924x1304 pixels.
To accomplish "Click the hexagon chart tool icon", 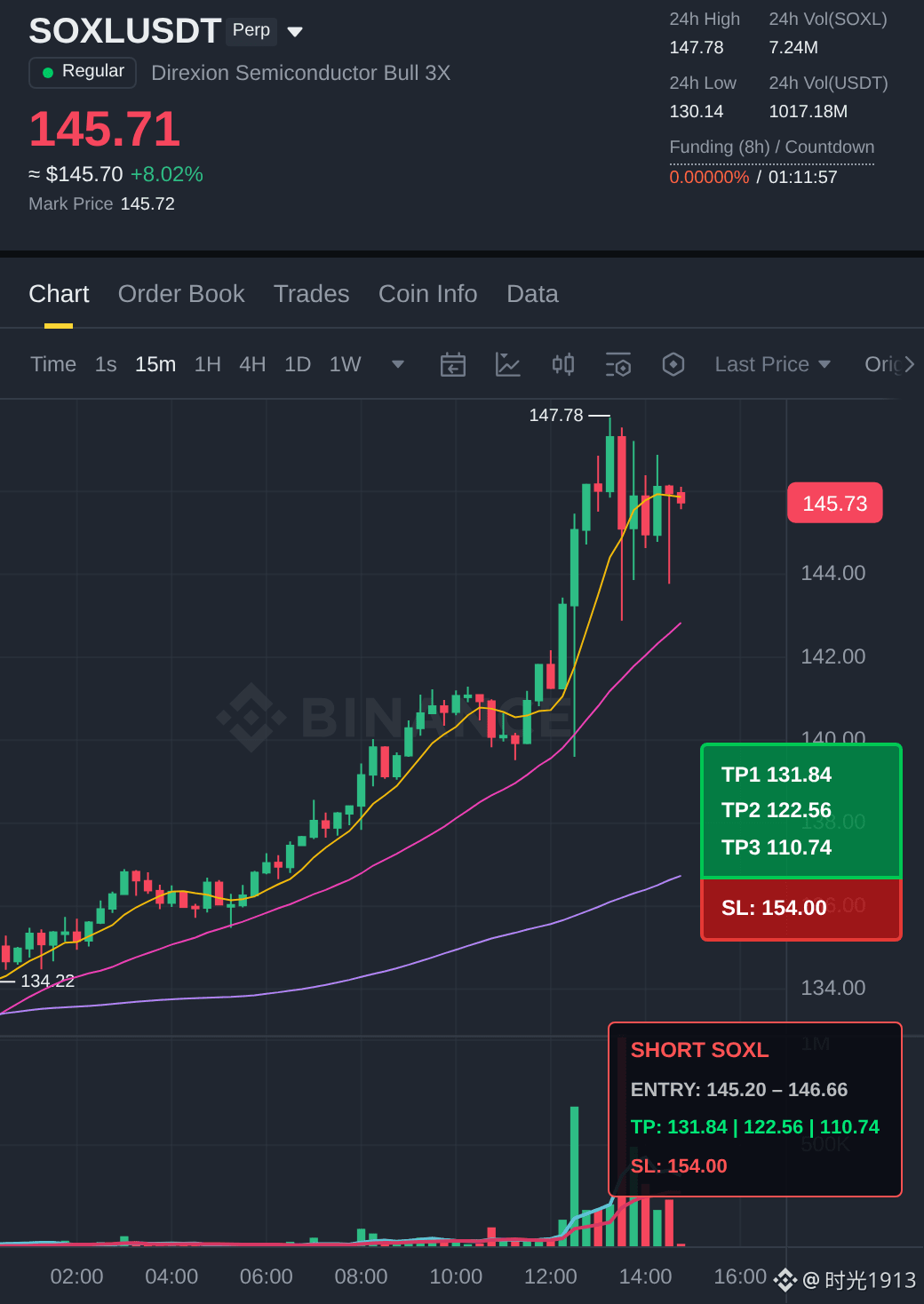I will click(x=673, y=364).
